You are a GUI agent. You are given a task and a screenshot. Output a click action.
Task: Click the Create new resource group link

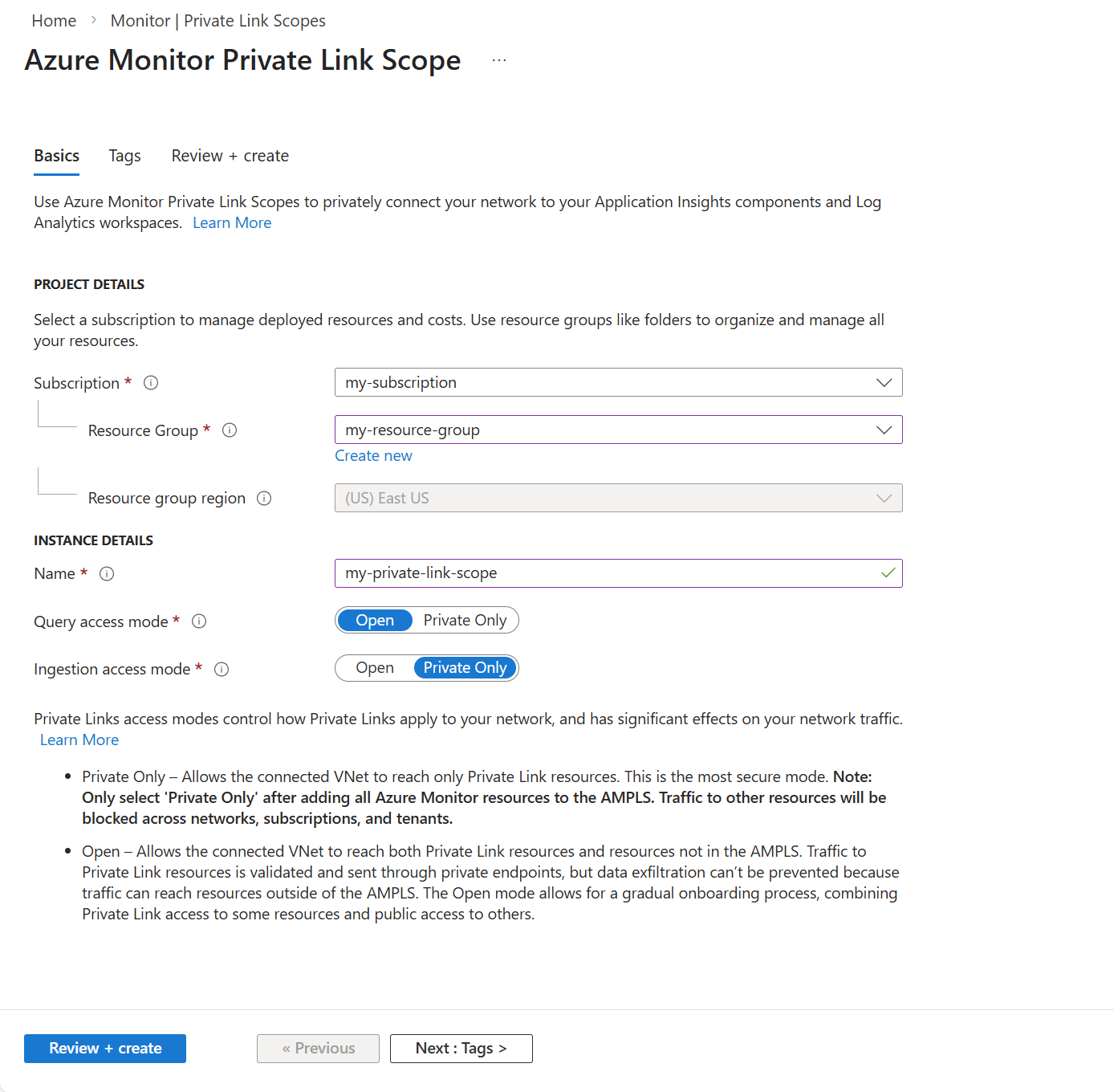tap(373, 456)
